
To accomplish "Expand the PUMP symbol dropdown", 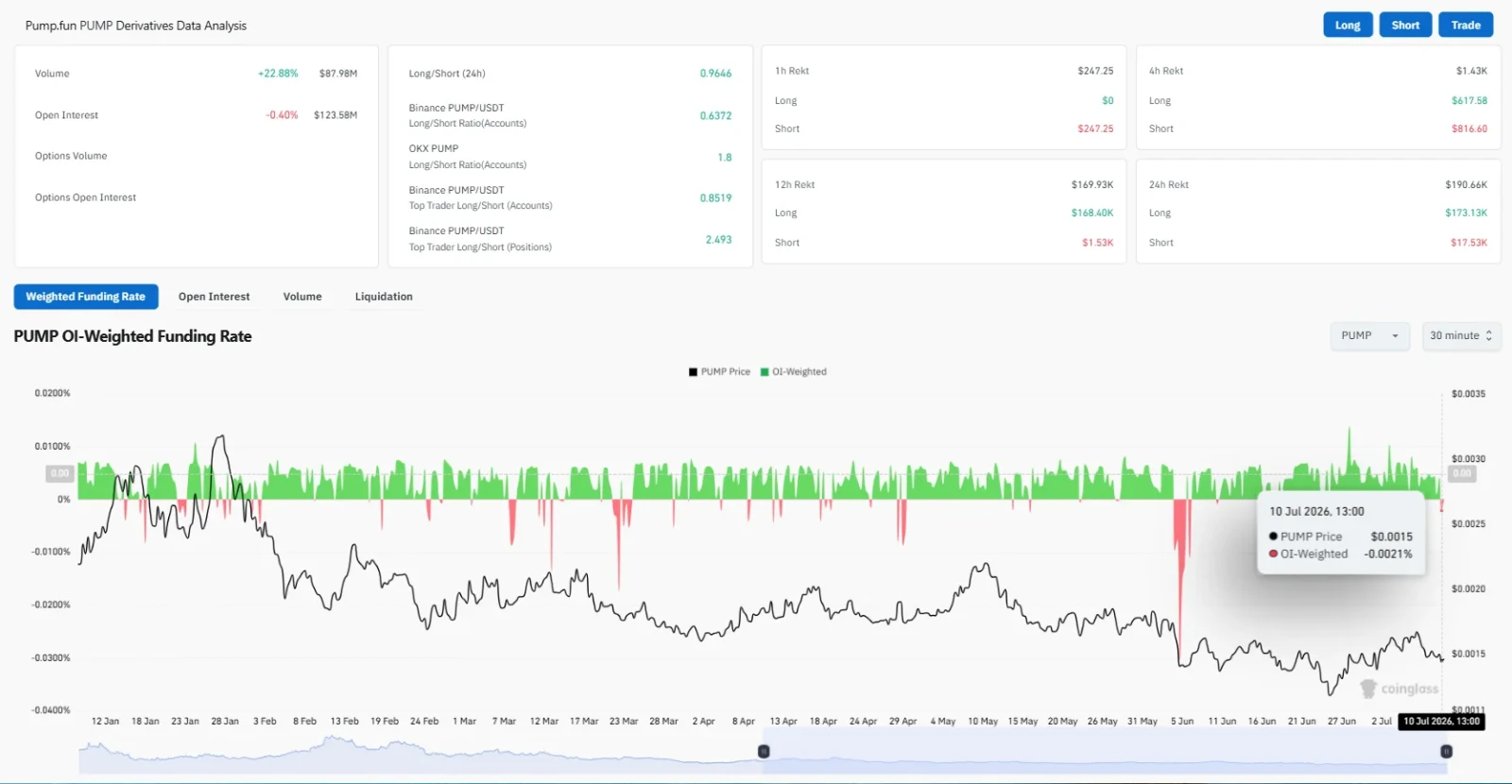I will 1370,335.
